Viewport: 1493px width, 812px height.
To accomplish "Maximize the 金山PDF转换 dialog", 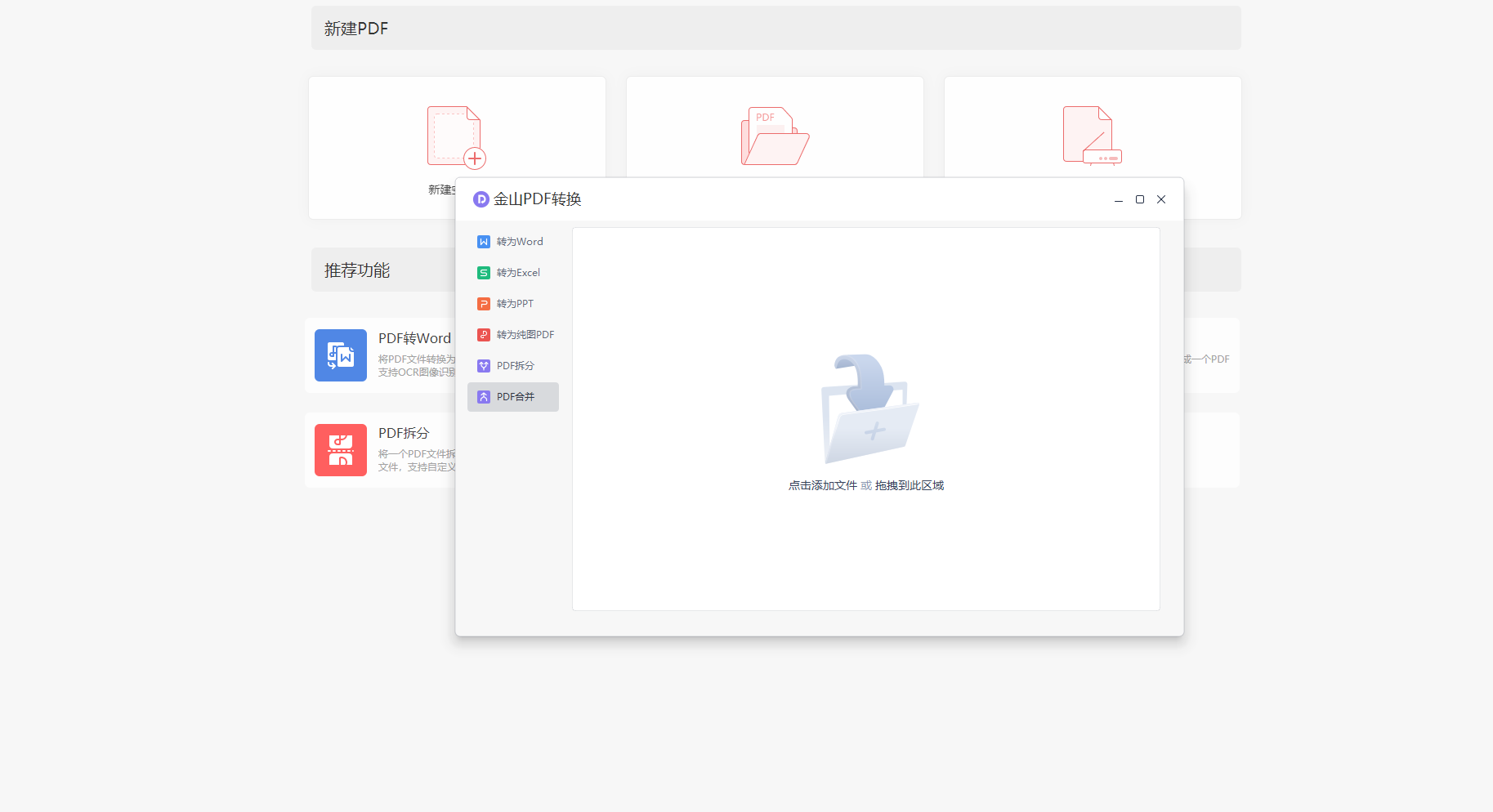I will click(1140, 199).
